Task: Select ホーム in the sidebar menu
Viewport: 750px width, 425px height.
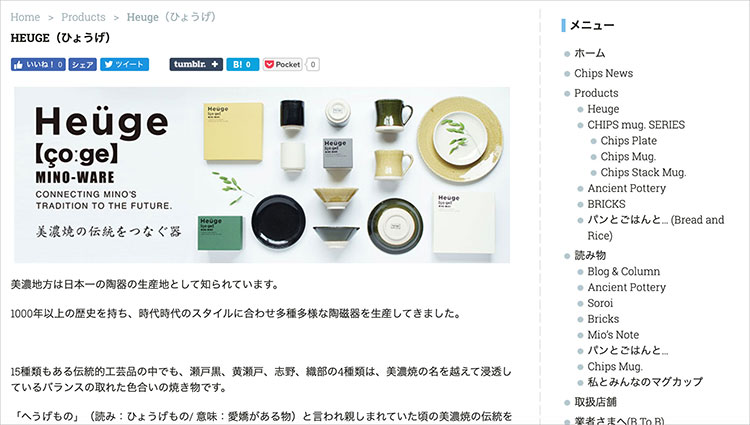Action: [589, 53]
